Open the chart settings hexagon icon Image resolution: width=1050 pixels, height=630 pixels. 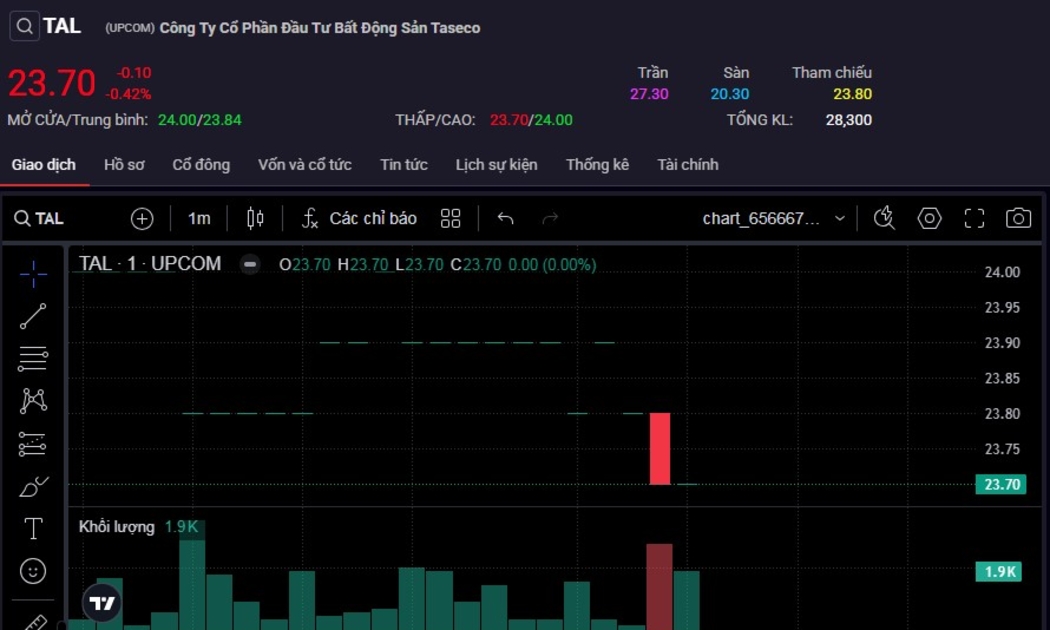point(930,218)
